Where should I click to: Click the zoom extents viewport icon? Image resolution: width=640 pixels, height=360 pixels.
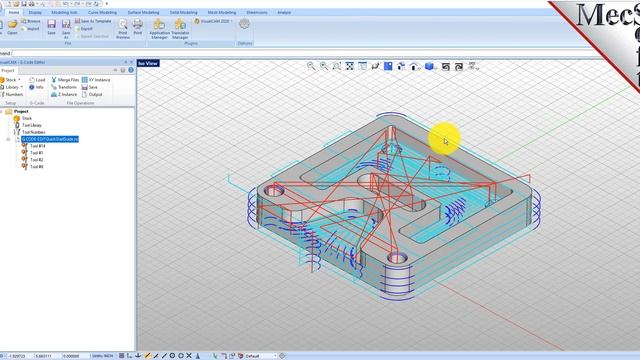coord(350,66)
